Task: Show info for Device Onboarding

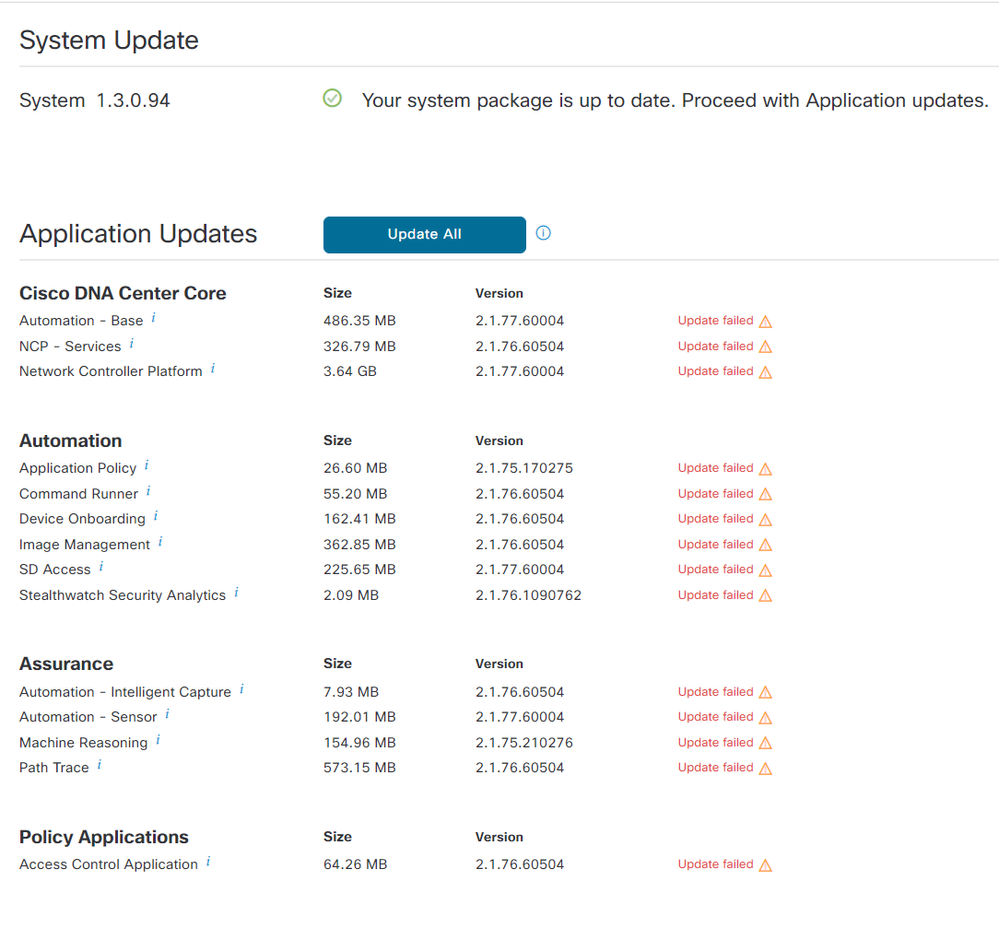Action: 156,516
